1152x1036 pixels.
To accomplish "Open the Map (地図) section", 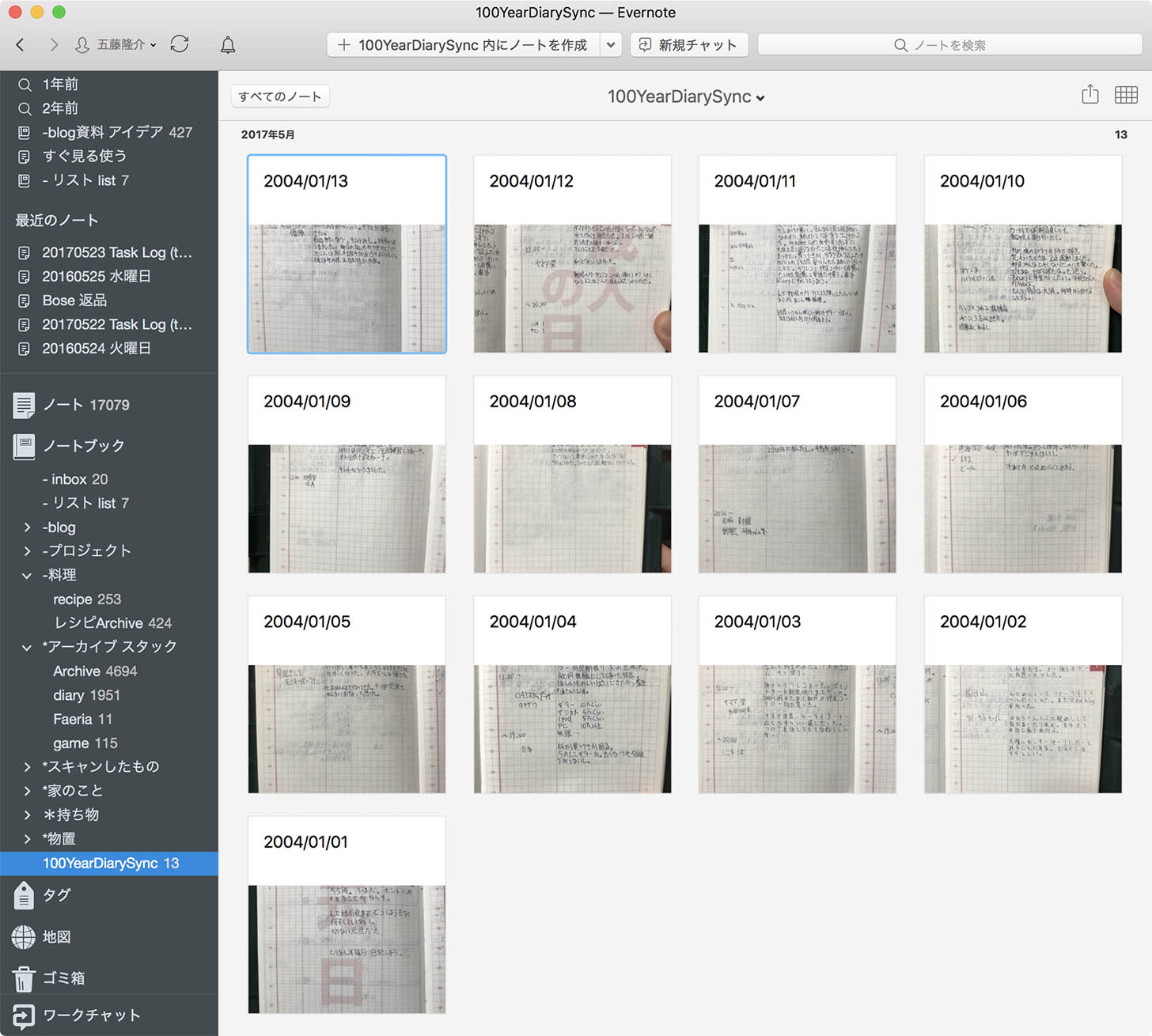I will point(56,937).
